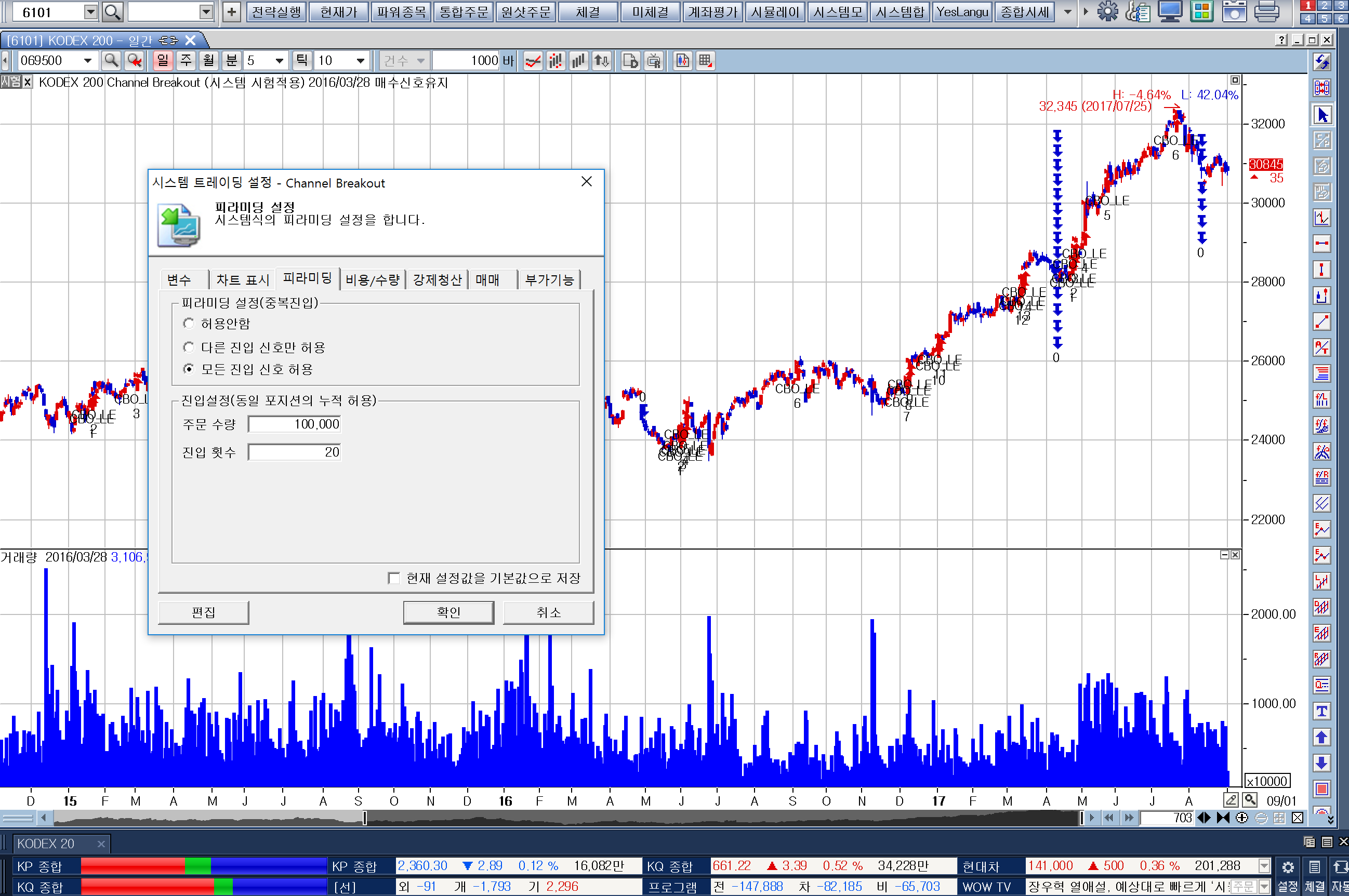Open the gear settings icon in top toolbar
This screenshot has width=1349, height=896.
(1107, 11)
